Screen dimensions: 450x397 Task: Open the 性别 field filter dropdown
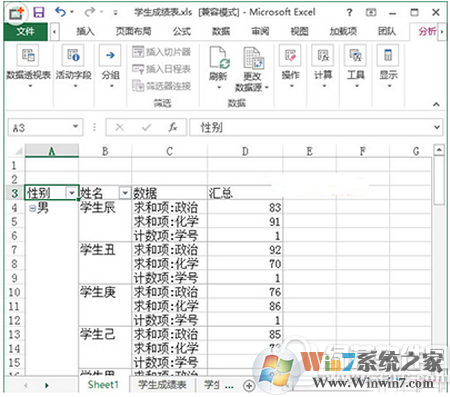point(72,193)
